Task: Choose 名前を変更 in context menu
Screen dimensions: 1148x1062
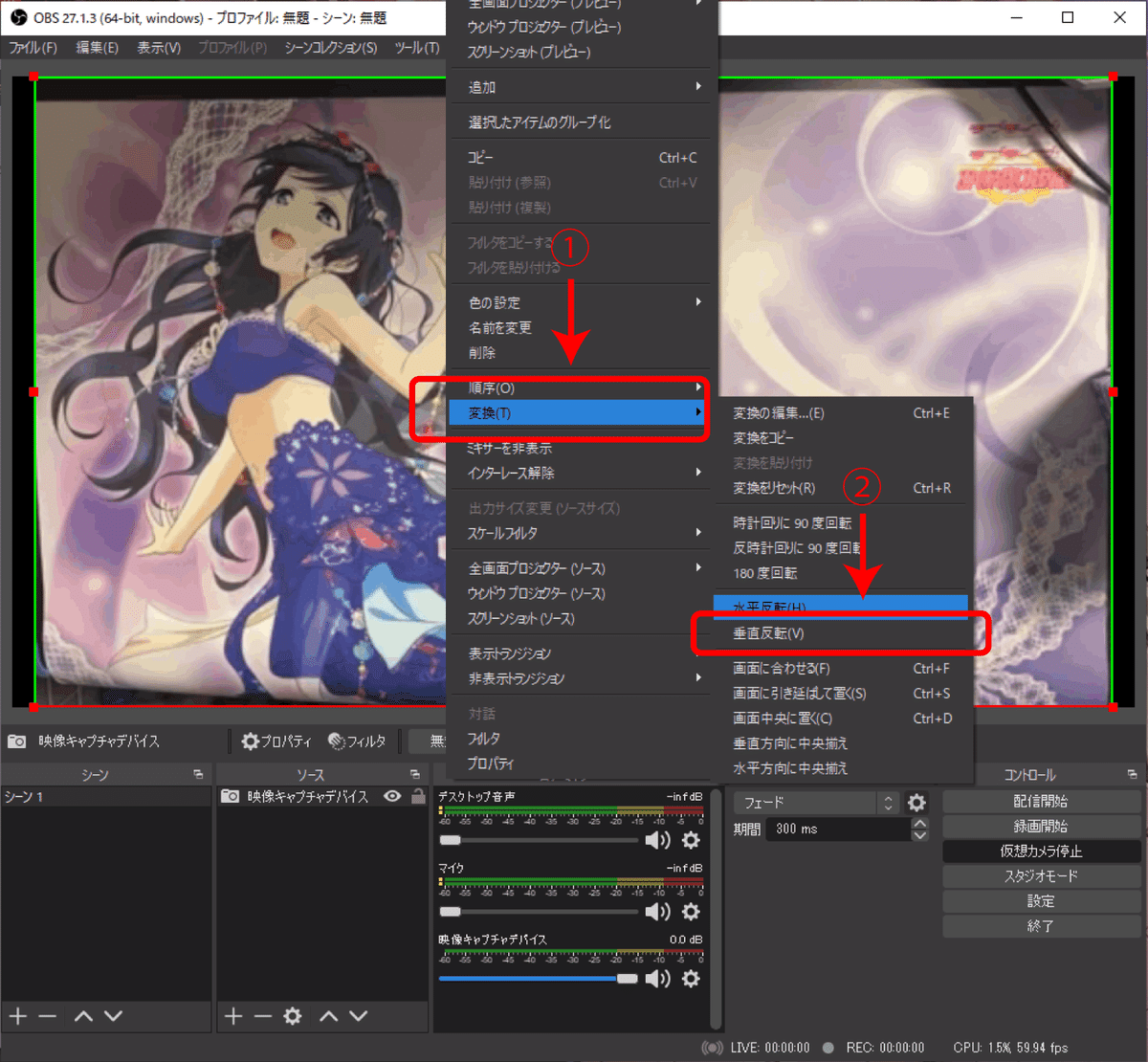Action: pyautogui.click(x=582, y=327)
